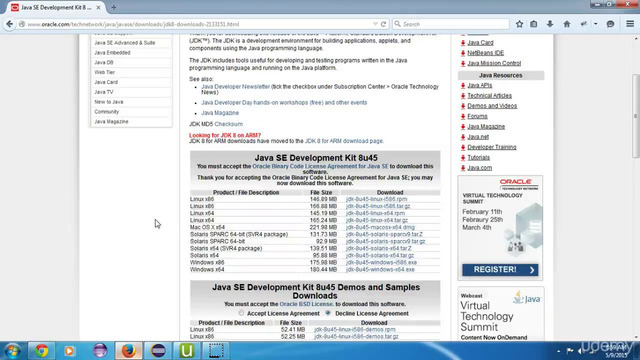Download jdk-8u45-windows-i586.exe

381,262
